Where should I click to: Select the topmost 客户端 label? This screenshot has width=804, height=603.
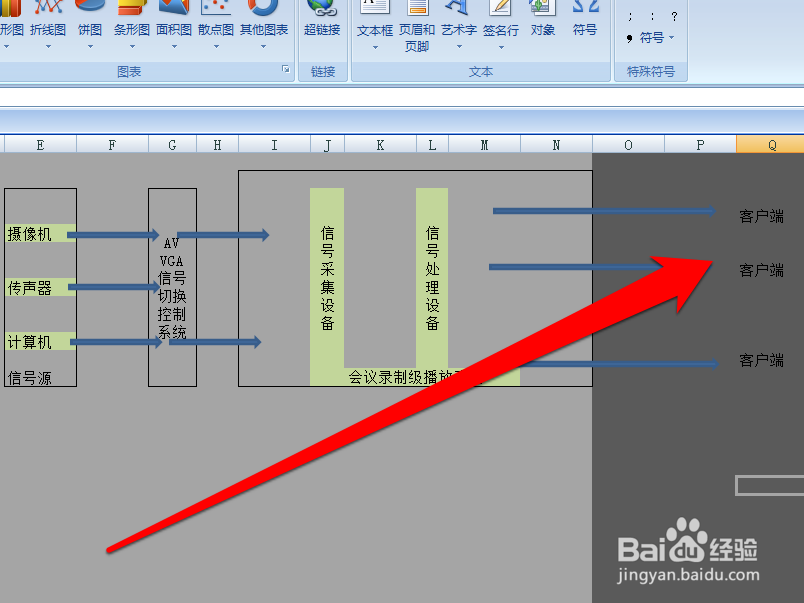pyautogui.click(x=761, y=216)
